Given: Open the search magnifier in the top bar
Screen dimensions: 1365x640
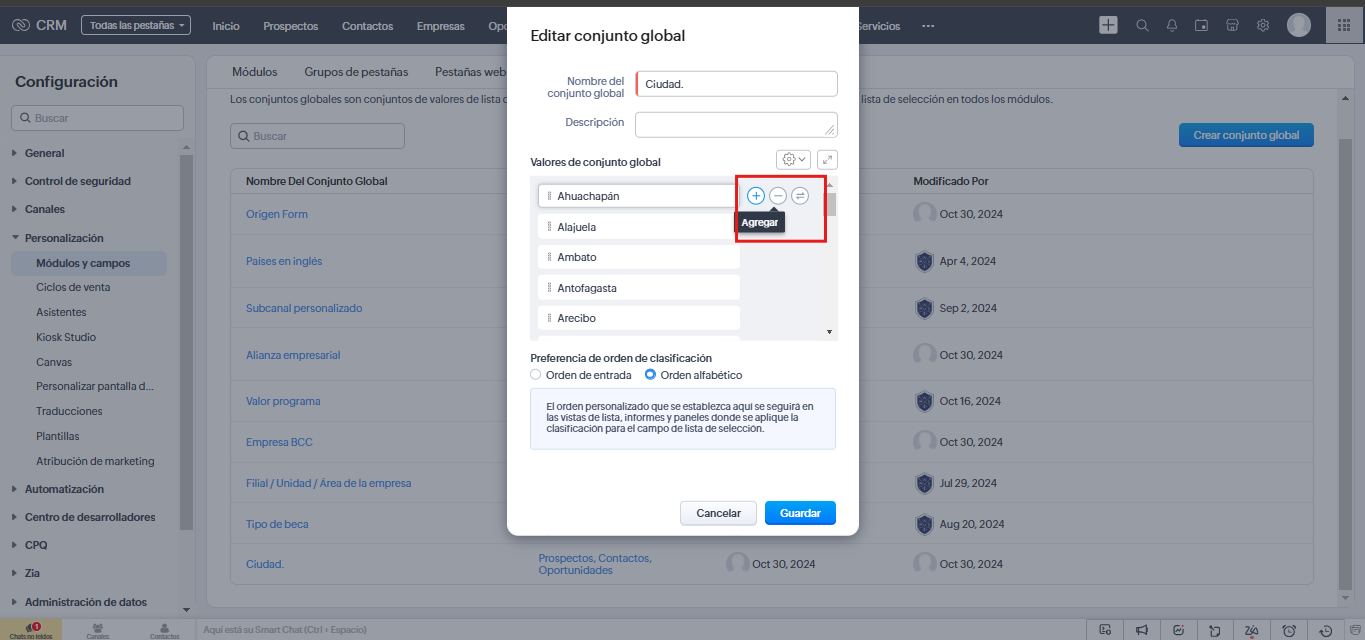Looking at the screenshot, I should pyautogui.click(x=1142, y=26).
